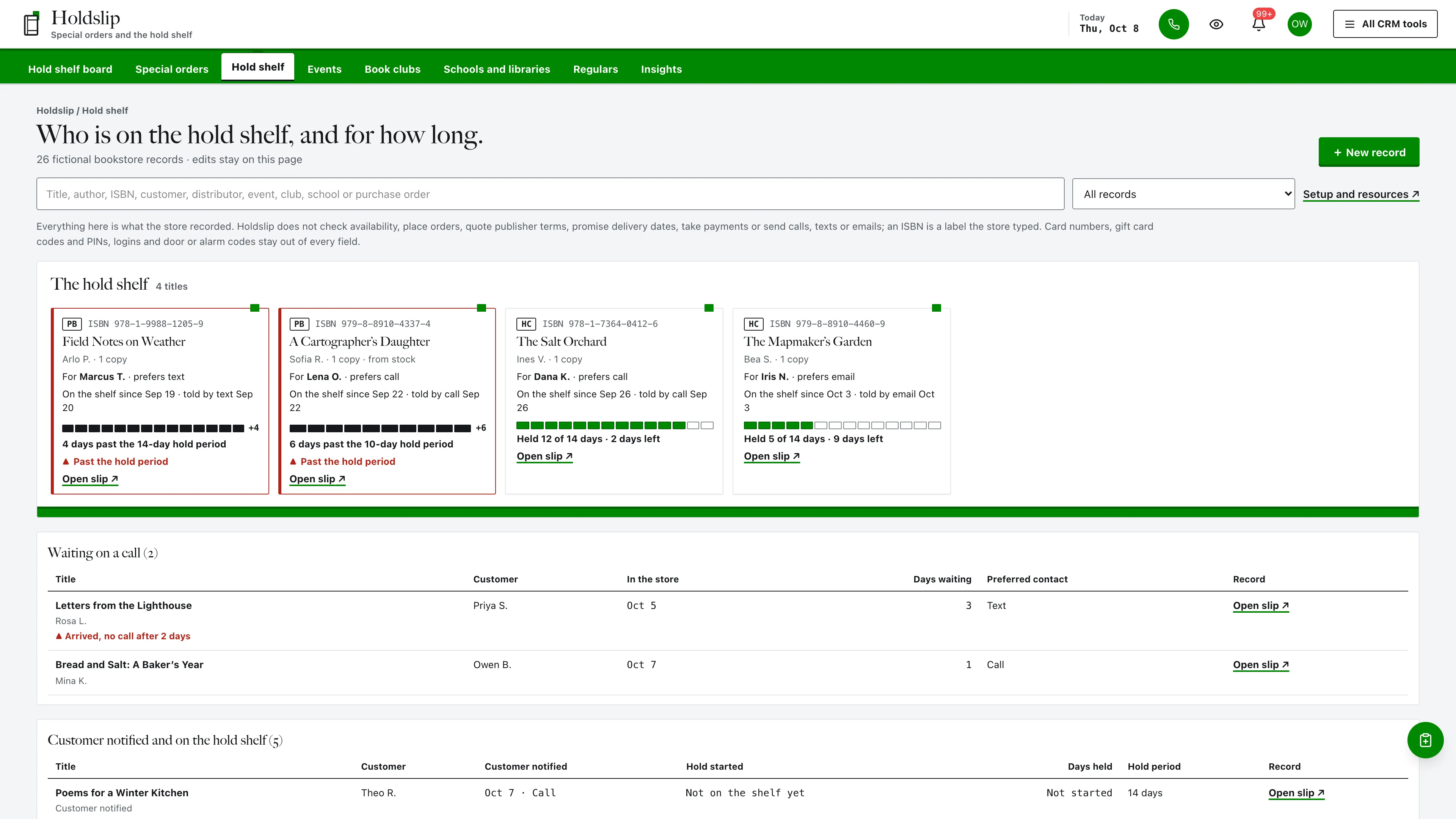Click The Mapmaker's Garden hold progress bar
Viewport: 1456px width, 819px height.
842,425
